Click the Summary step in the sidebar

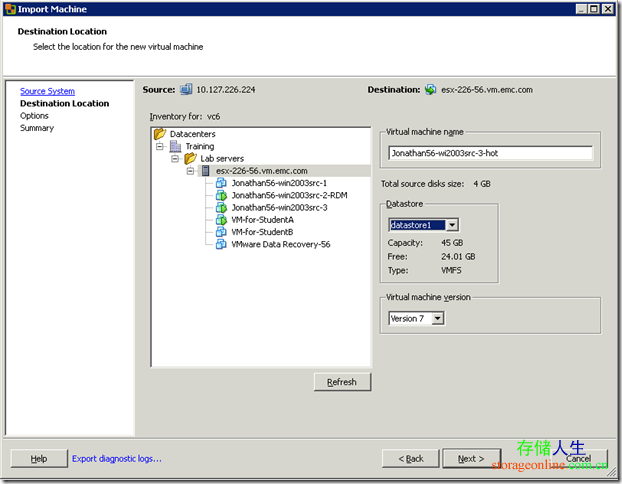tap(37, 128)
